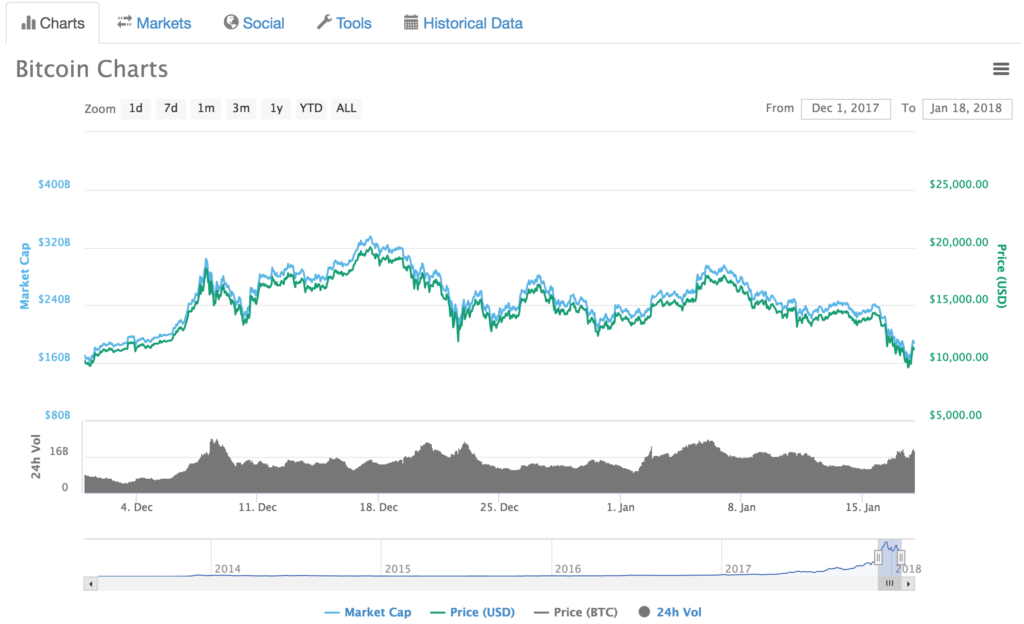
Task: Click the $25,000.00 price axis label
Action: coord(959,185)
